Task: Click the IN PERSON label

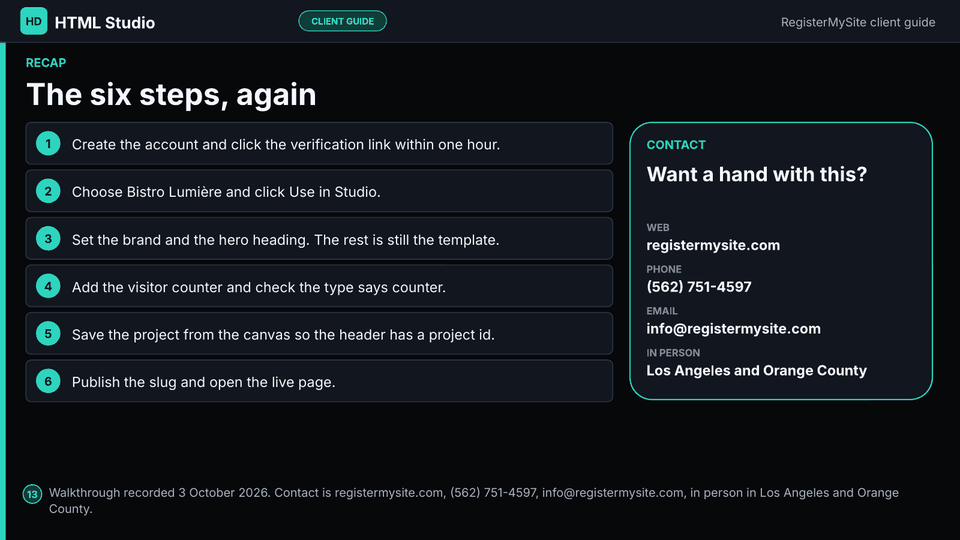Action: click(673, 353)
